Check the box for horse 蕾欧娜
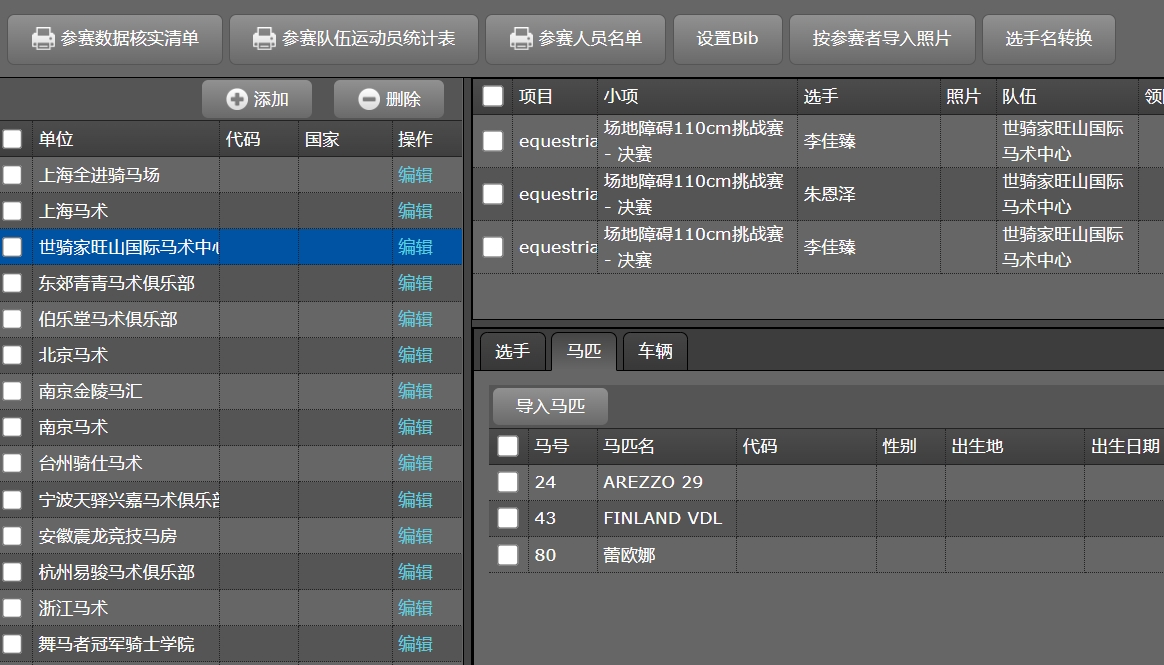 508,554
